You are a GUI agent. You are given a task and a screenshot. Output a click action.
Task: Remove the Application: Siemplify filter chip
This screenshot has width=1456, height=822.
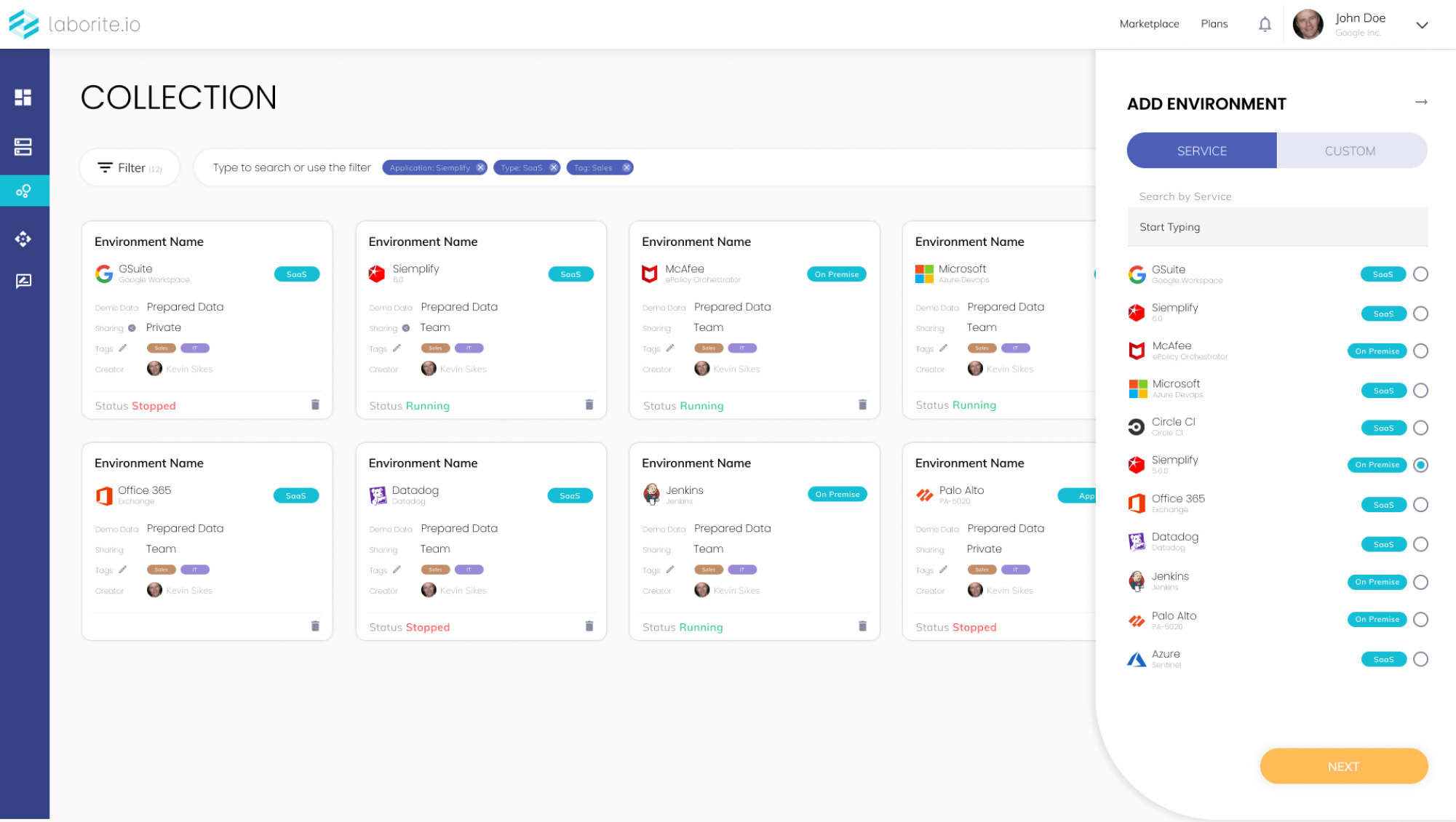click(x=480, y=168)
